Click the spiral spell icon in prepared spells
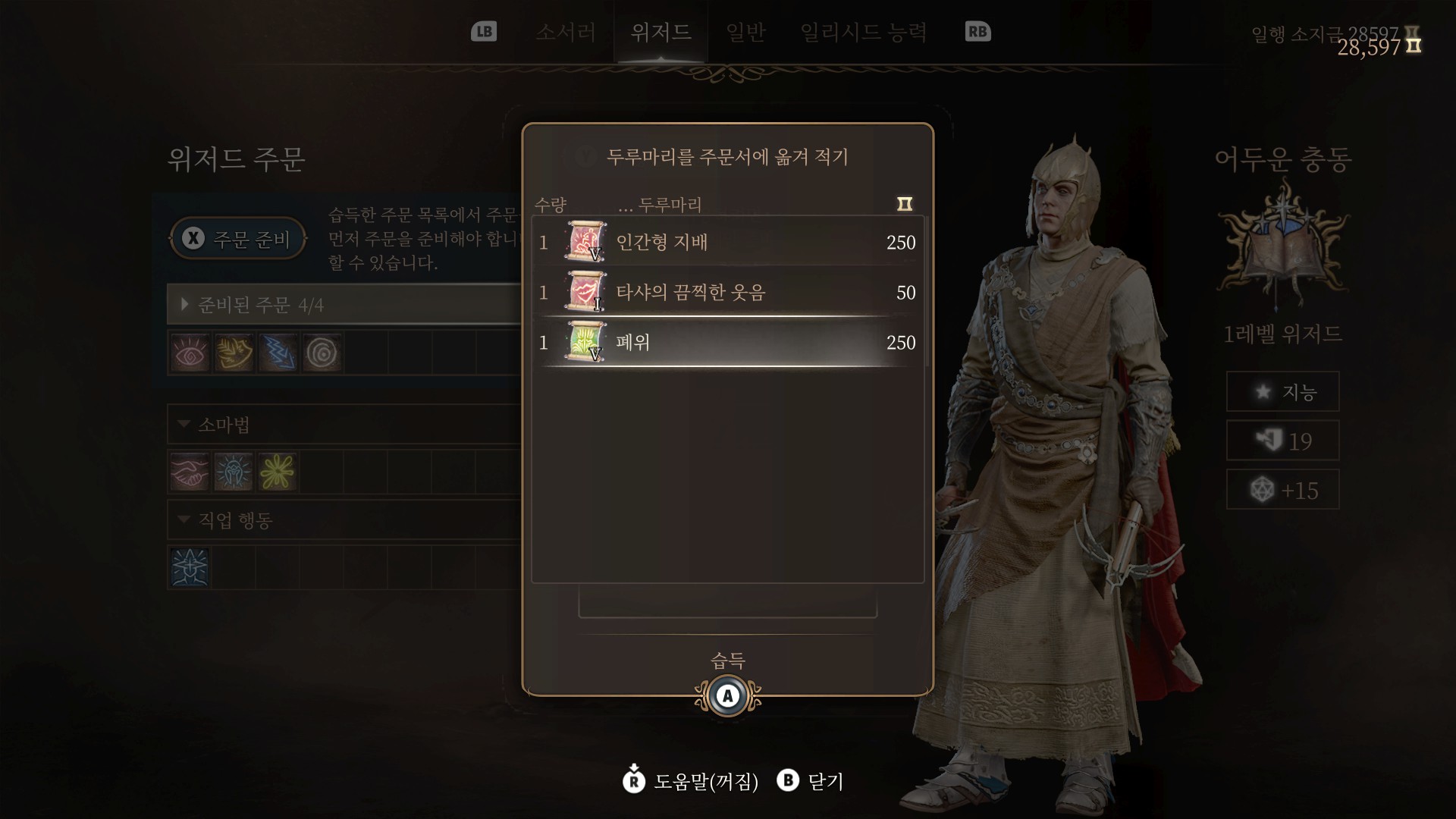 (322, 353)
